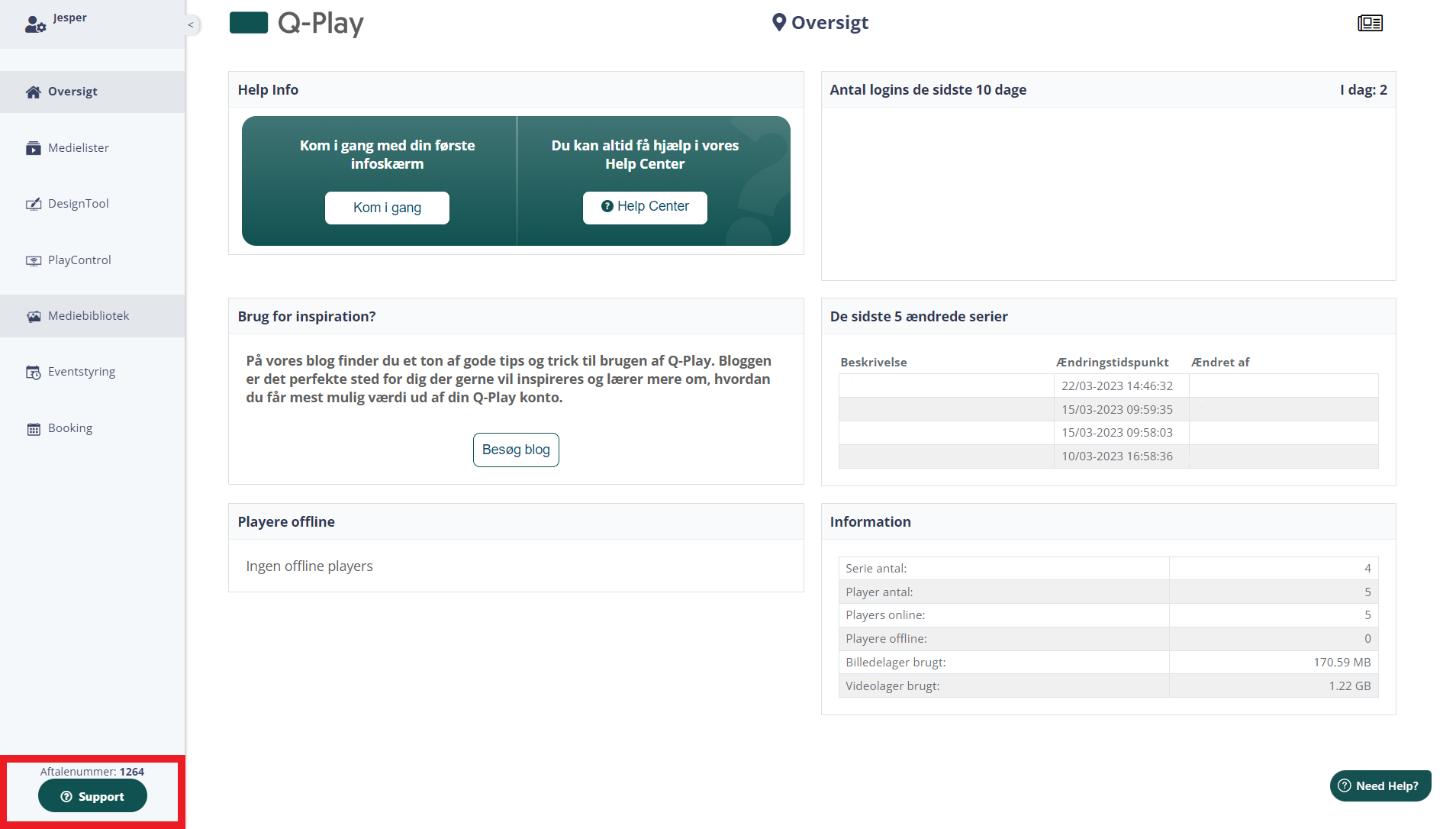Screen dimensions: 1456x829
Task: Click the Besøg blog button
Action: (x=516, y=450)
